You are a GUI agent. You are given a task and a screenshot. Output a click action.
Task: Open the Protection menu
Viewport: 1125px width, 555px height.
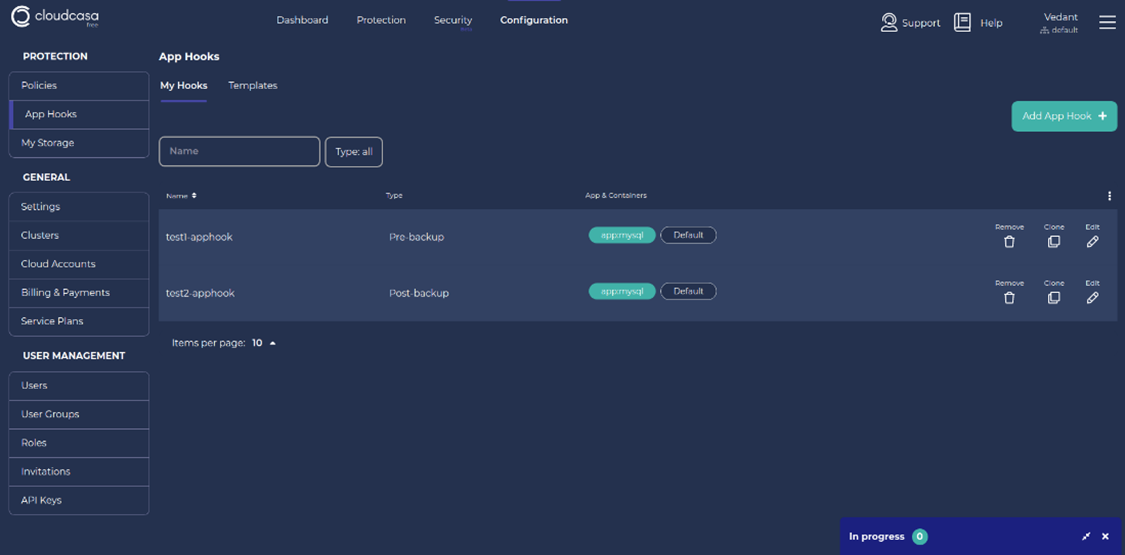[x=381, y=20]
